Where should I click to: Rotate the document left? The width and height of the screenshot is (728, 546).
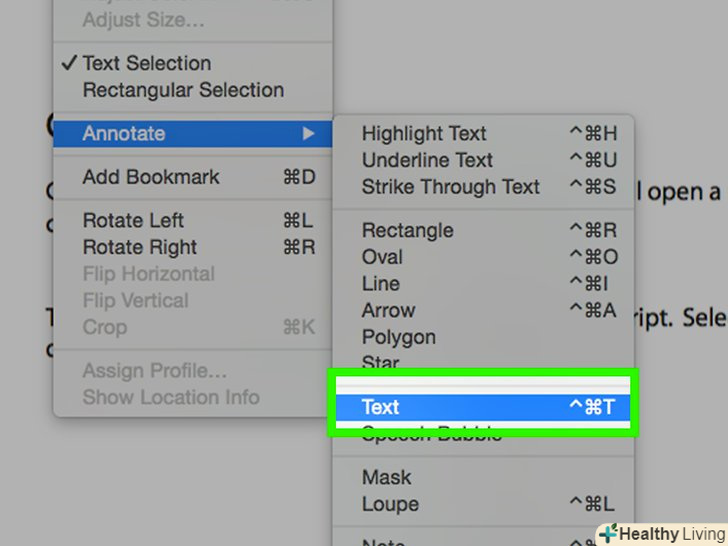coord(134,221)
